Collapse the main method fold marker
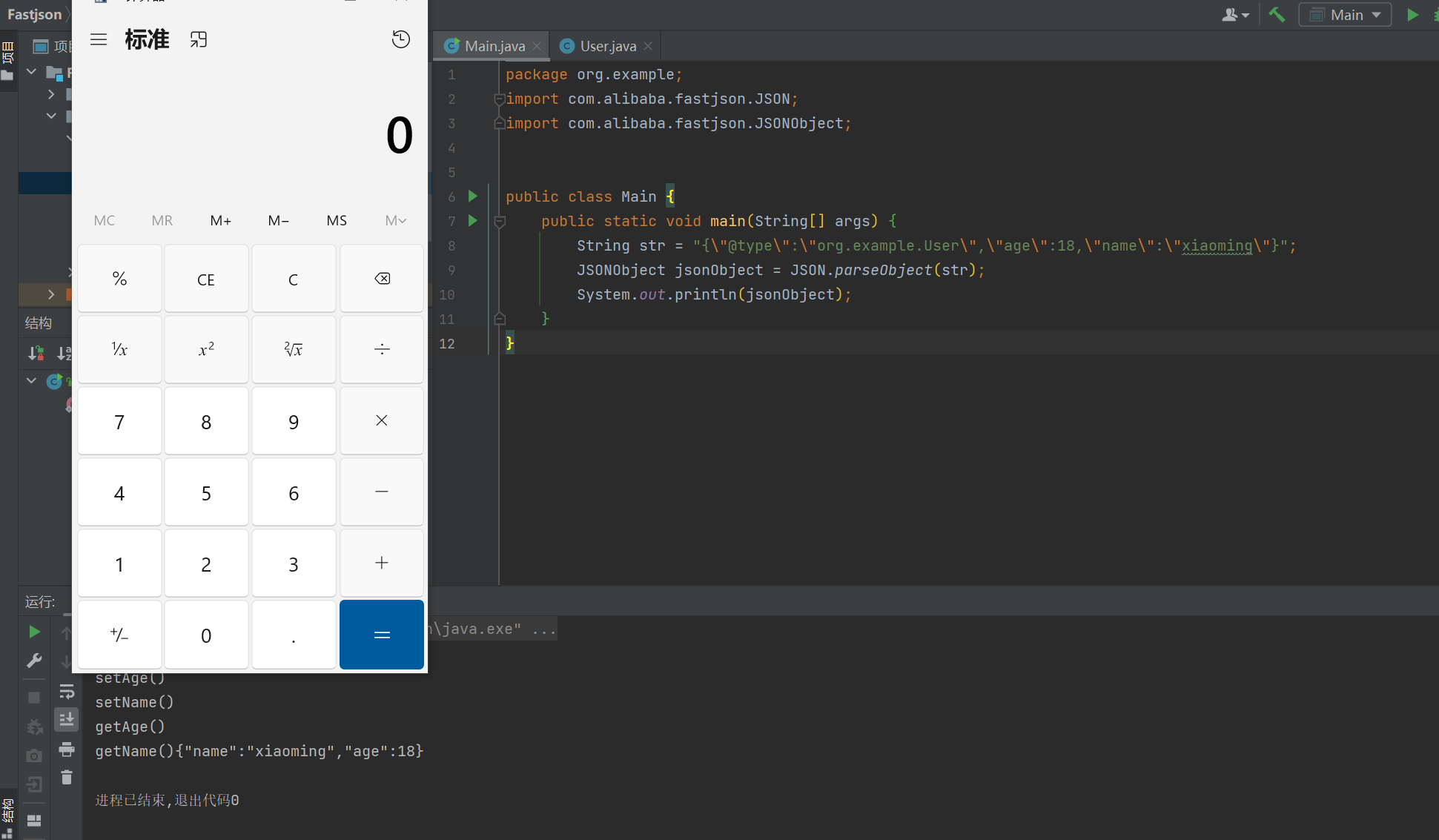Viewport: 1439px width, 840px height. click(x=500, y=221)
